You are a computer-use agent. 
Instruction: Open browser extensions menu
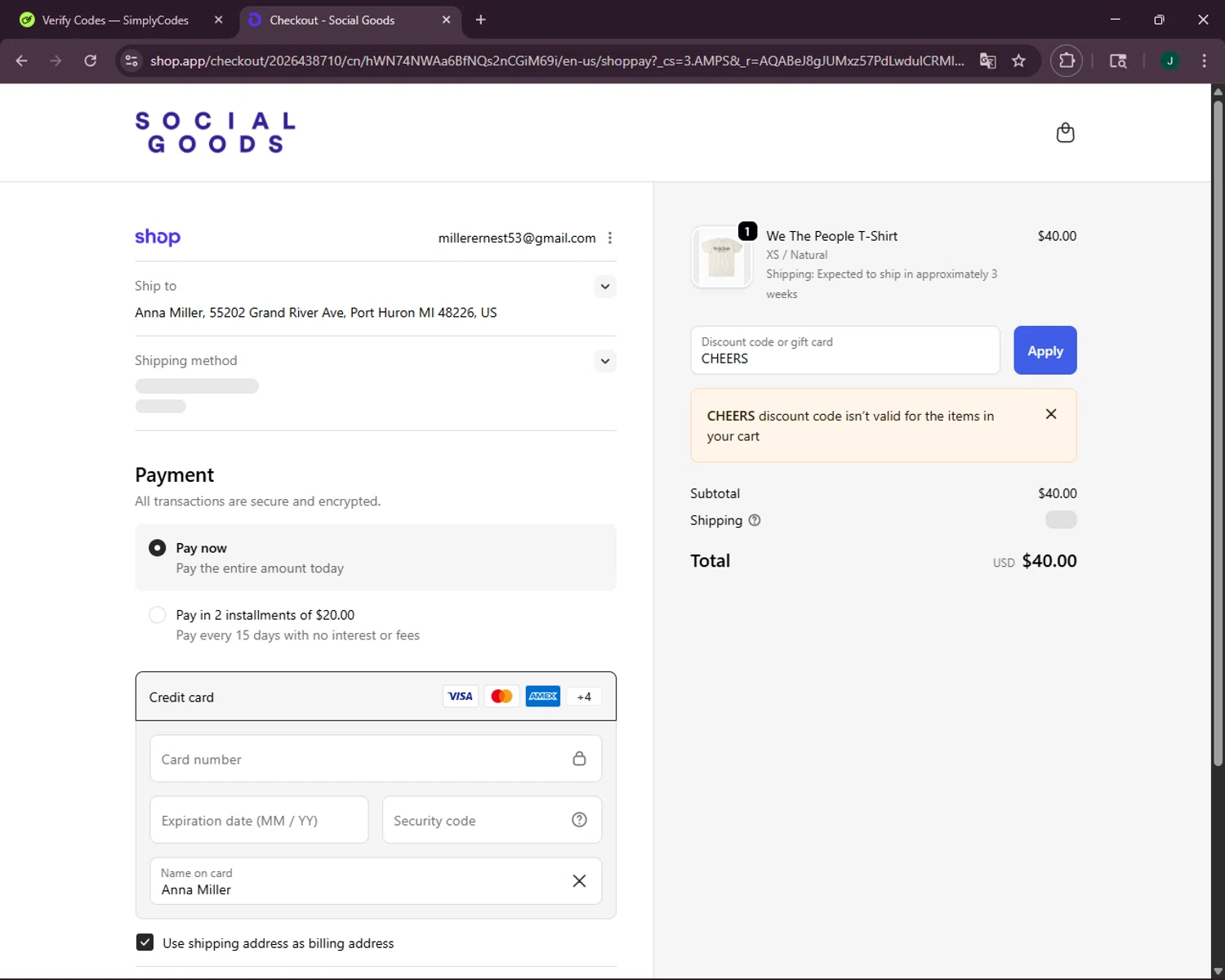click(x=1067, y=60)
